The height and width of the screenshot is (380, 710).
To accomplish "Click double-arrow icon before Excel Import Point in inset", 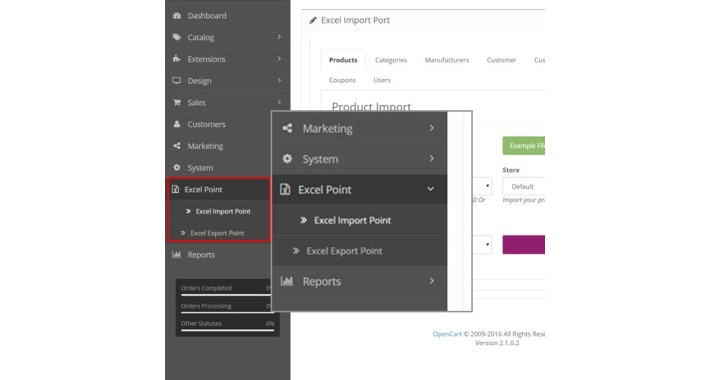I will click(303, 220).
